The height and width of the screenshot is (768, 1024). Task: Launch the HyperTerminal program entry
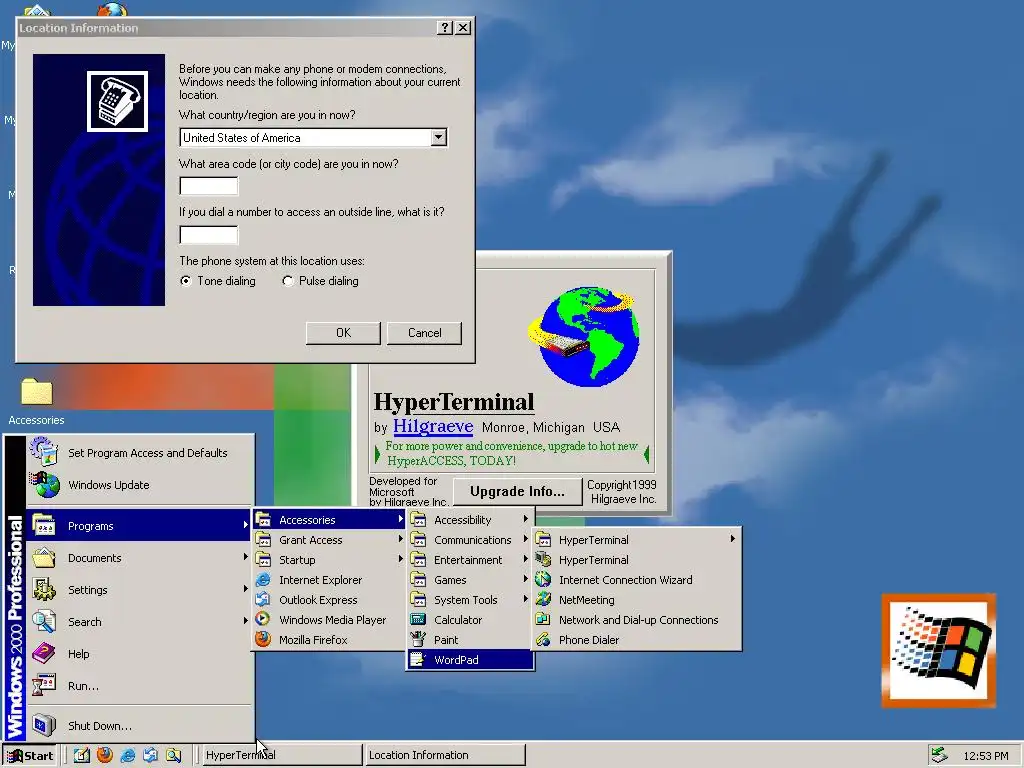coord(637,560)
